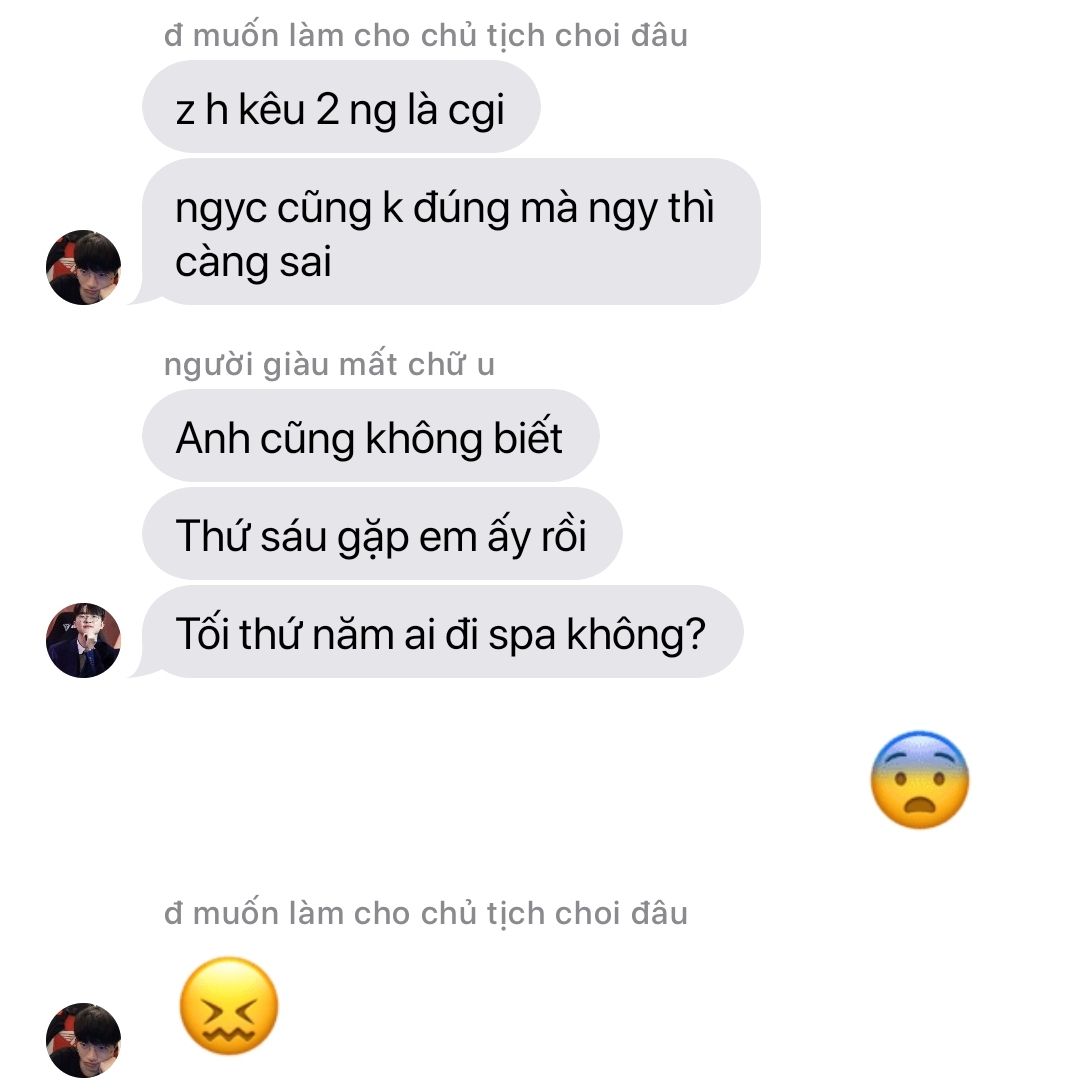Select the 'z h kêu 2 ng là cgi' bubble
This screenshot has width=1080, height=1090.
[341, 107]
